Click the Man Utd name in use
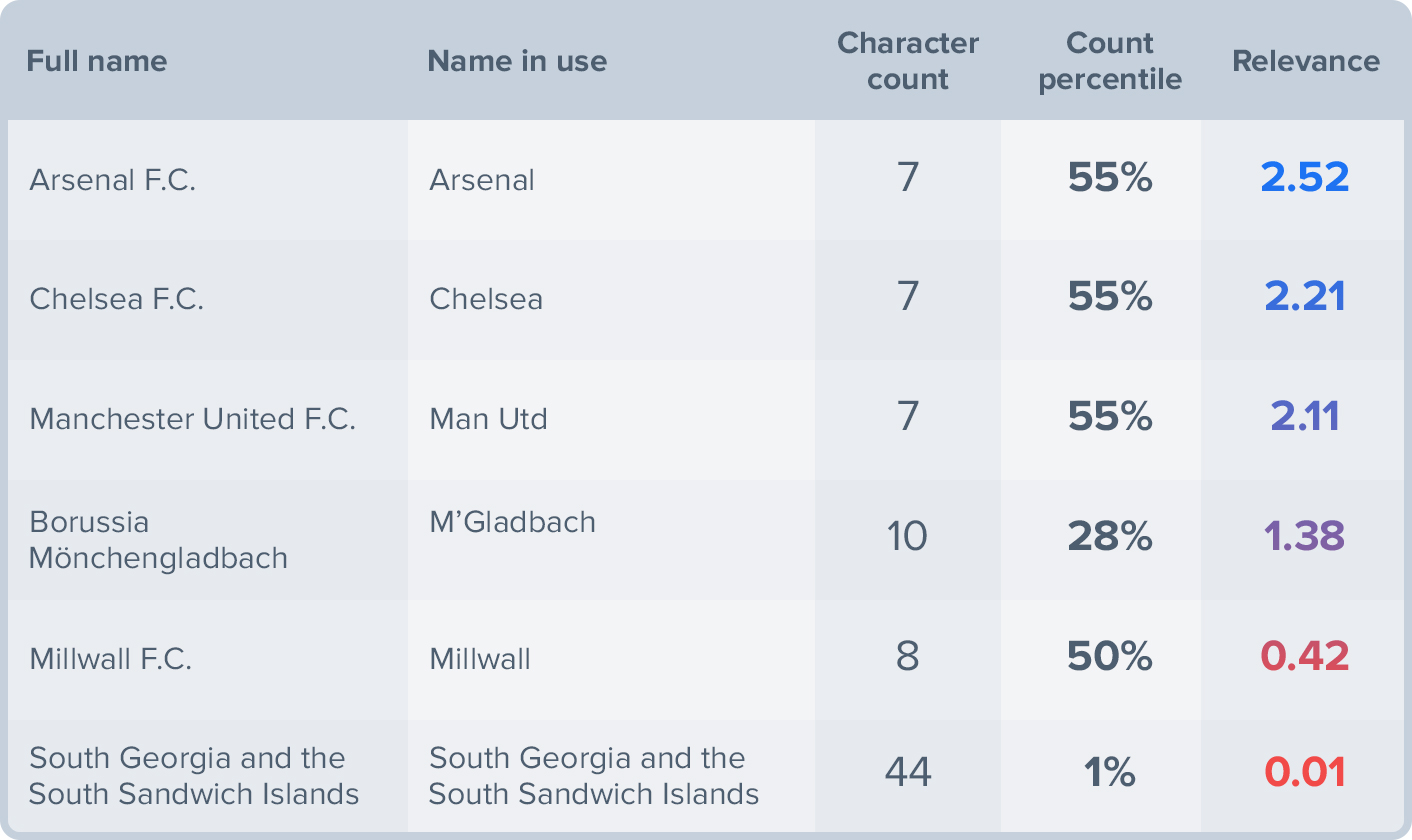The image size is (1412, 840). pos(488,418)
